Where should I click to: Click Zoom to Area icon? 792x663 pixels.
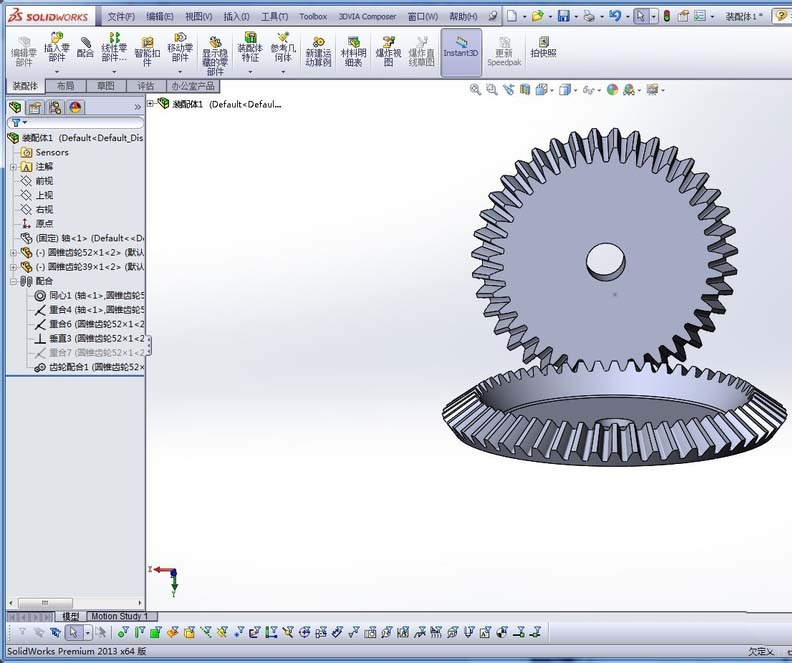(491, 90)
